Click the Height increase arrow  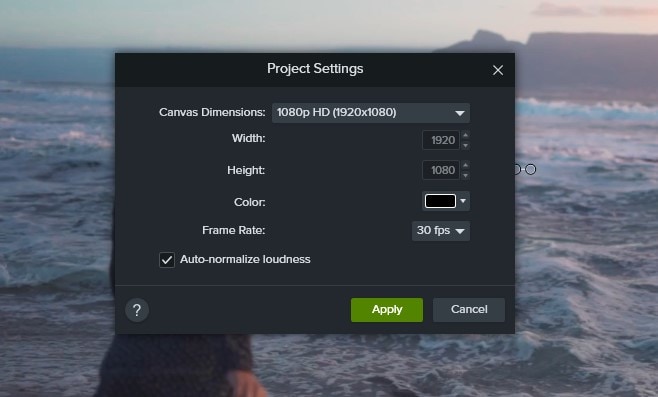click(465, 165)
